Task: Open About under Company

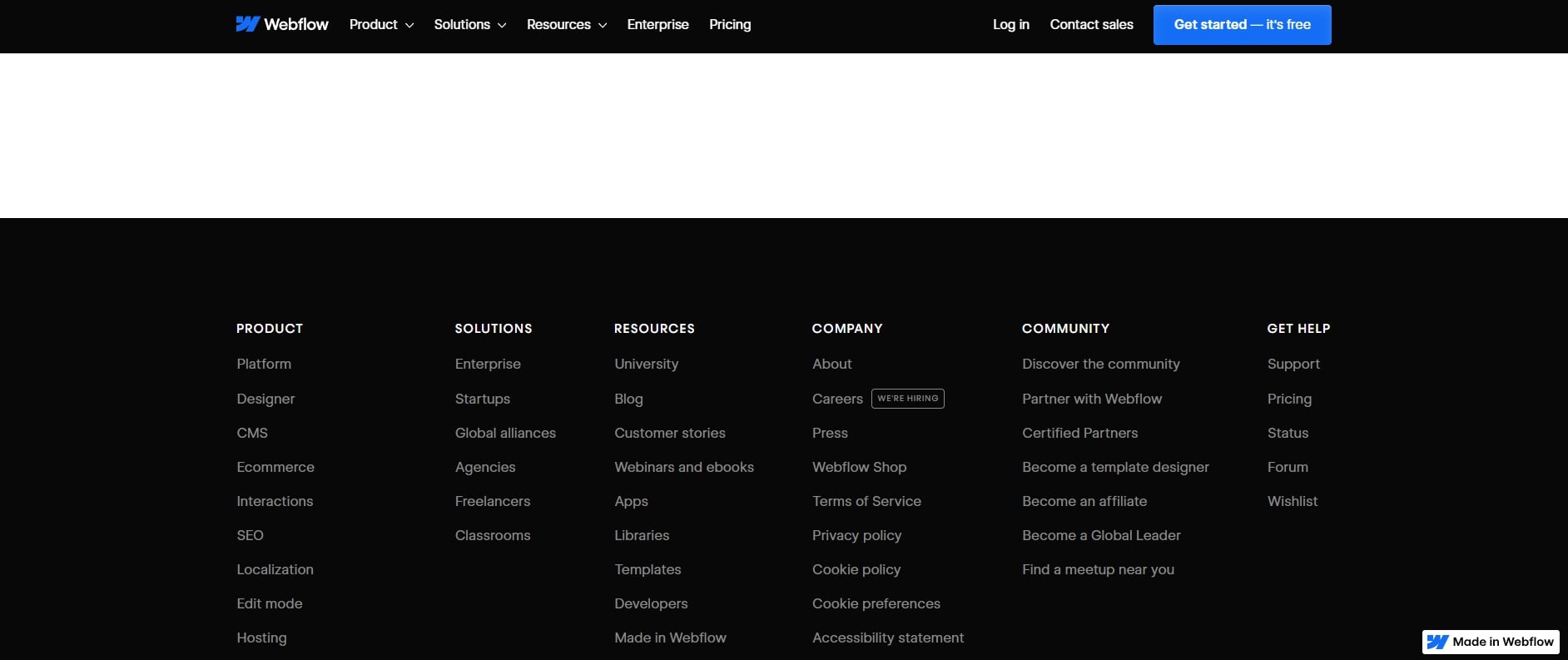Action: 831,365
